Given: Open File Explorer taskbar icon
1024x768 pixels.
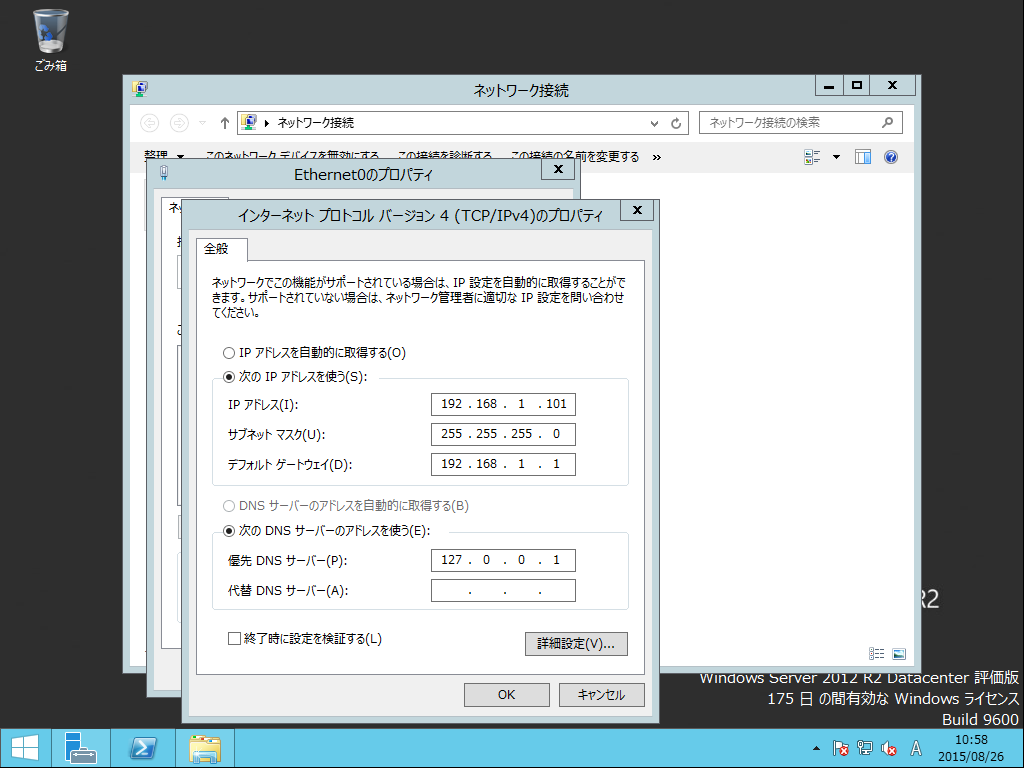Looking at the screenshot, I should [204, 748].
